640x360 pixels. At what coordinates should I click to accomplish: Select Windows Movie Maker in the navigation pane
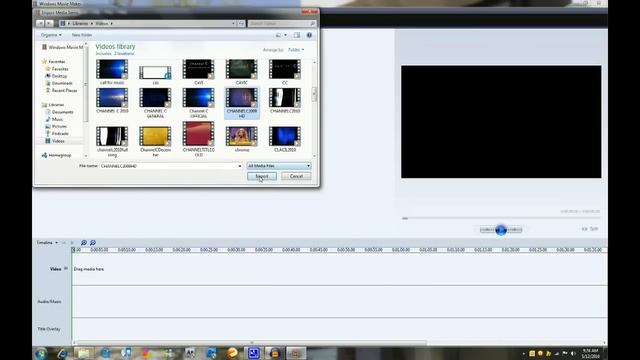[62, 47]
